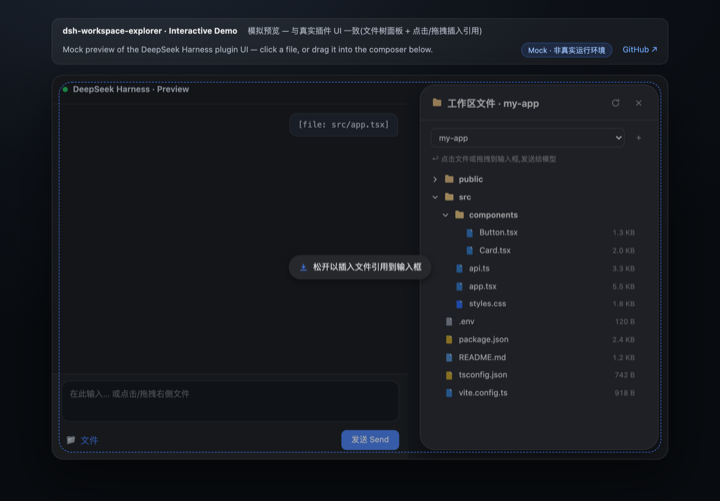Click the src folder icon

(449, 197)
